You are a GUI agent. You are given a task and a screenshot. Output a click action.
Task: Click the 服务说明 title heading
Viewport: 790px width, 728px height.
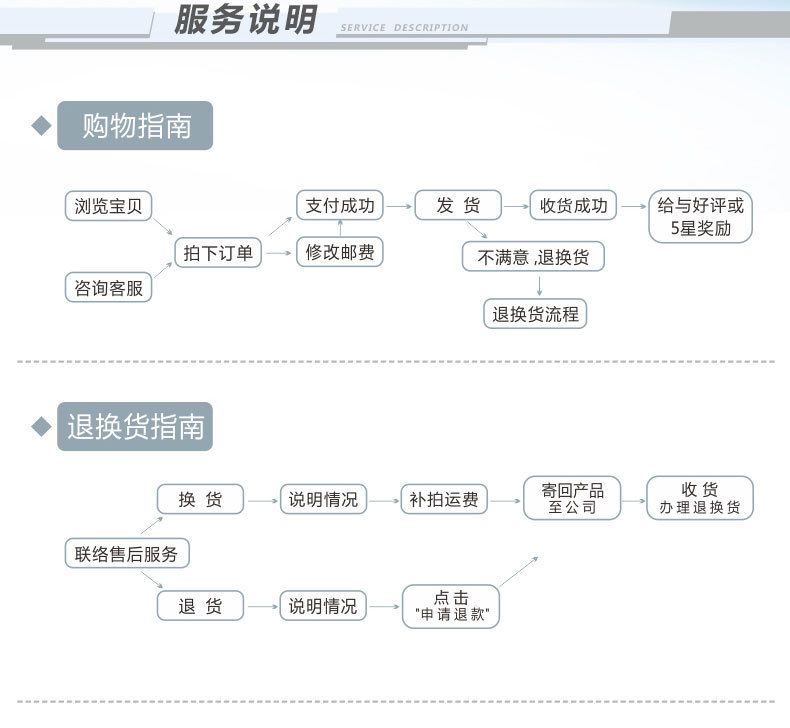245,20
